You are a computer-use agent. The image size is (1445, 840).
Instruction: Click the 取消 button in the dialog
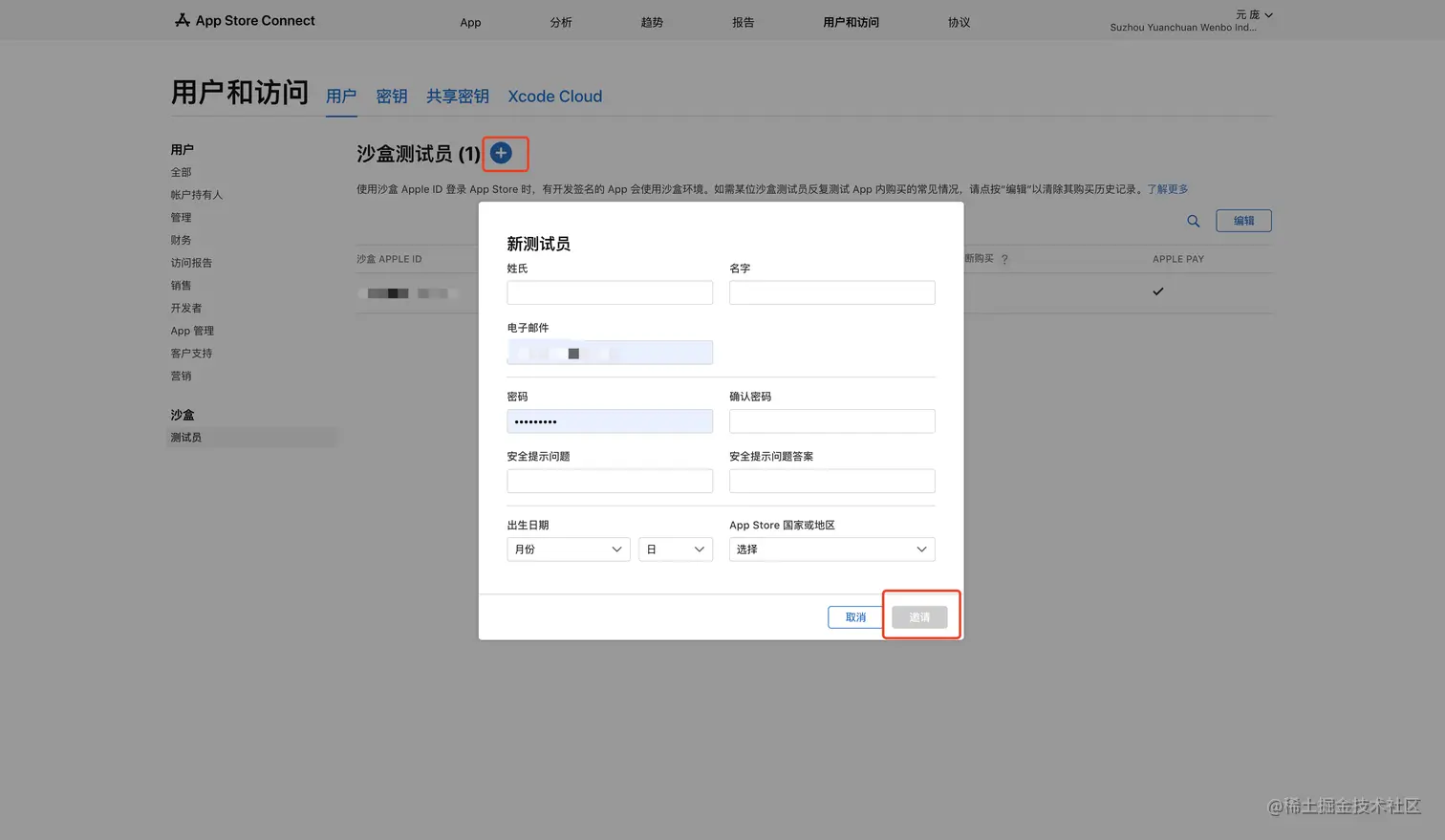pos(855,617)
